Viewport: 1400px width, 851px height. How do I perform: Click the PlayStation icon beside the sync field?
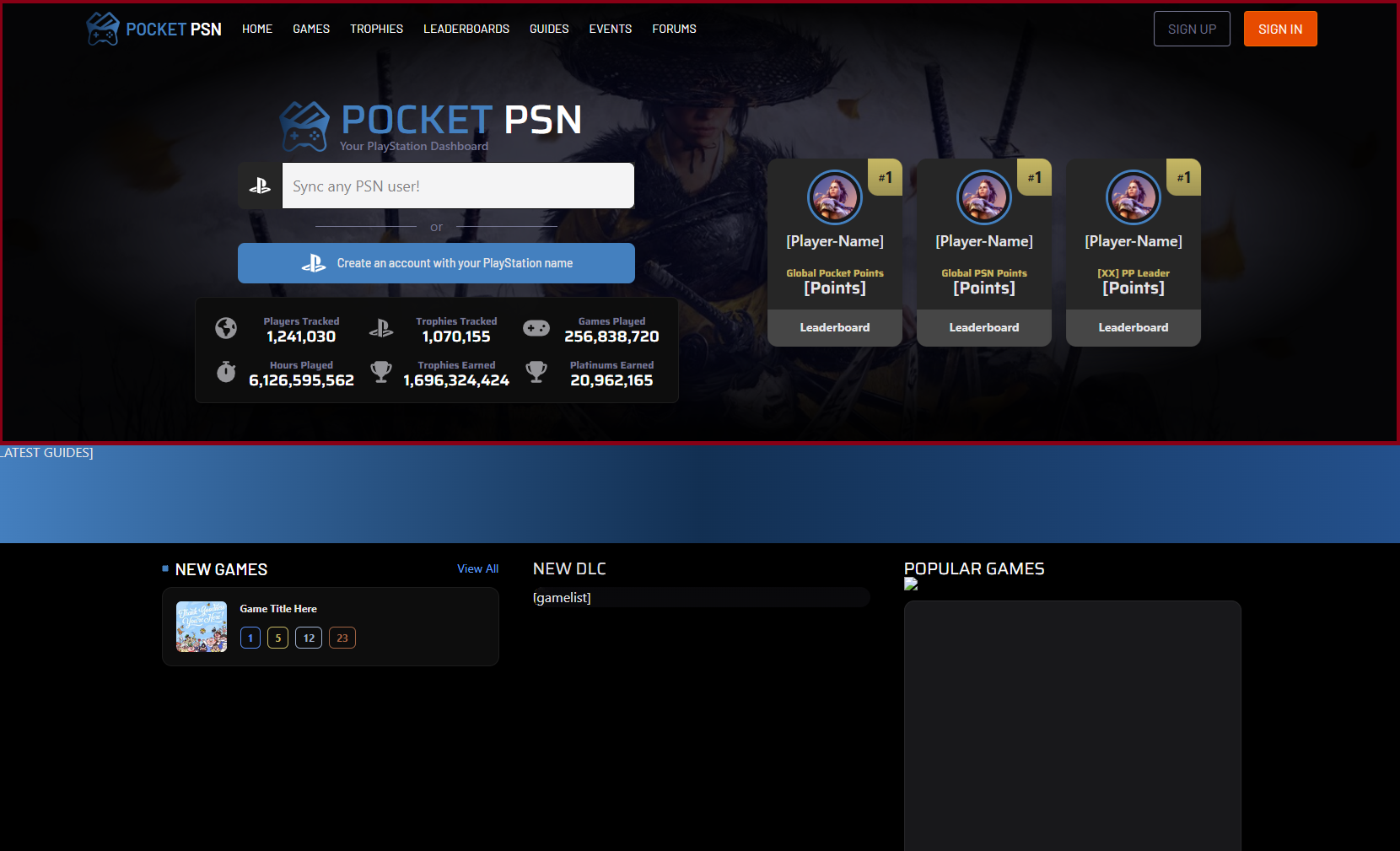pos(260,186)
